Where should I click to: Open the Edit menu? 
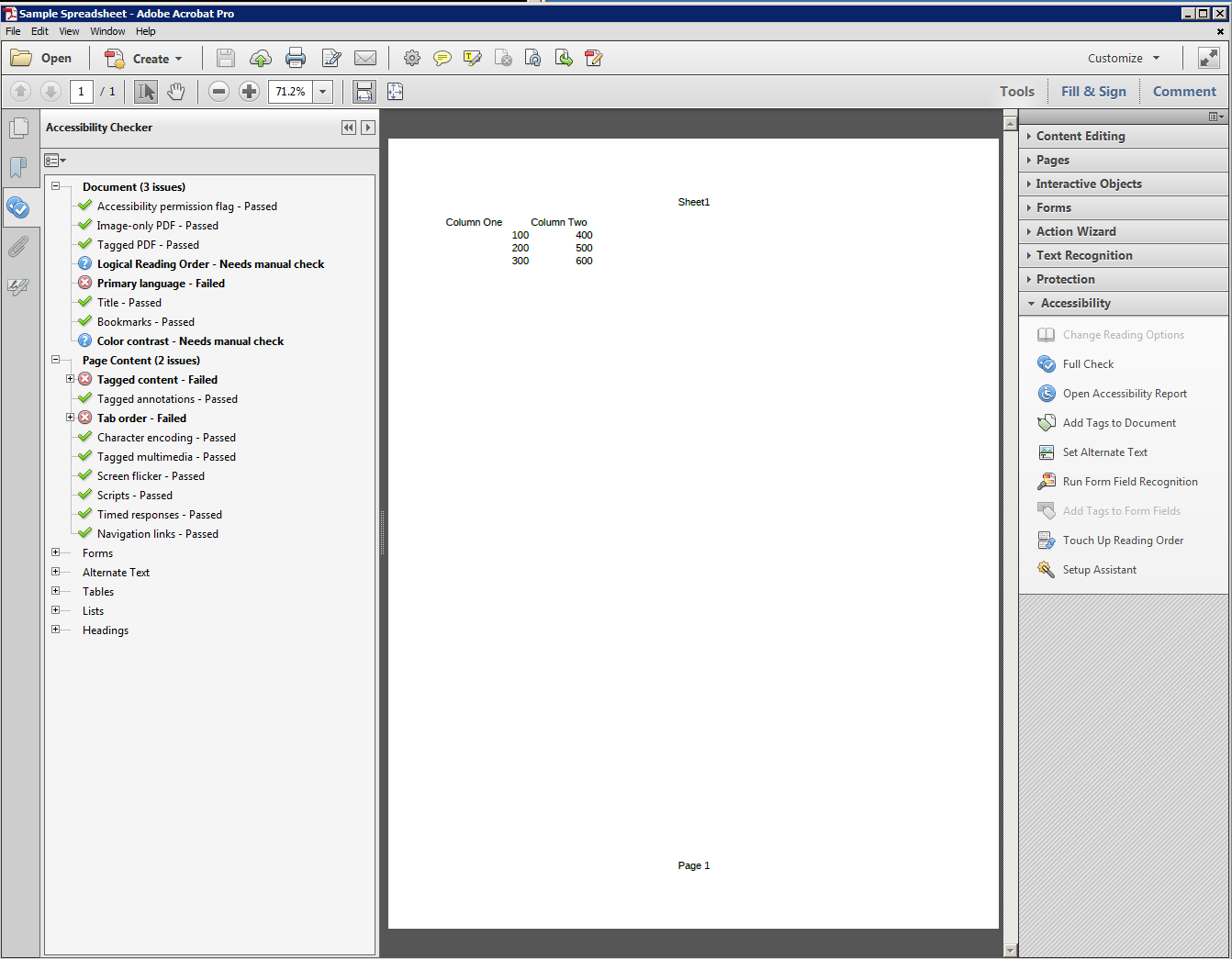(39, 31)
